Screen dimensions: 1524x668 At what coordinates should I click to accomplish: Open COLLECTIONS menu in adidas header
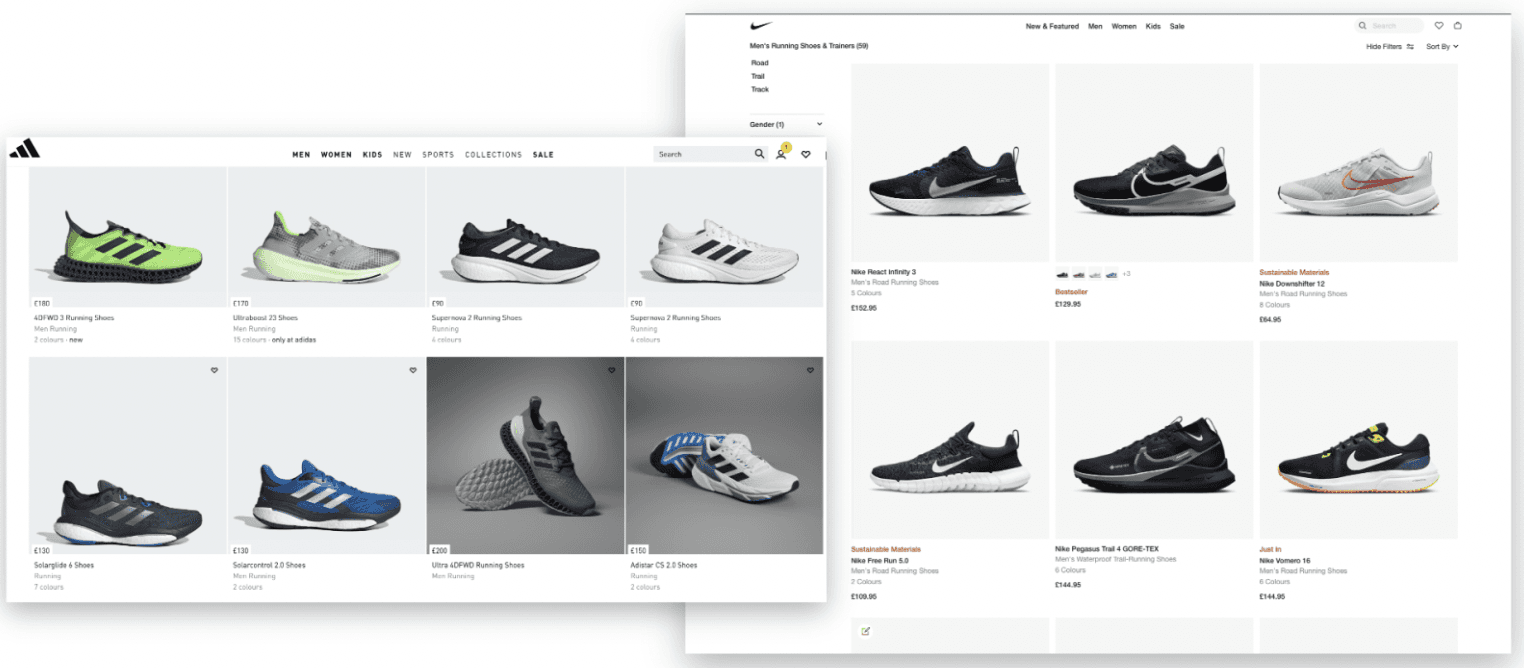493,155
